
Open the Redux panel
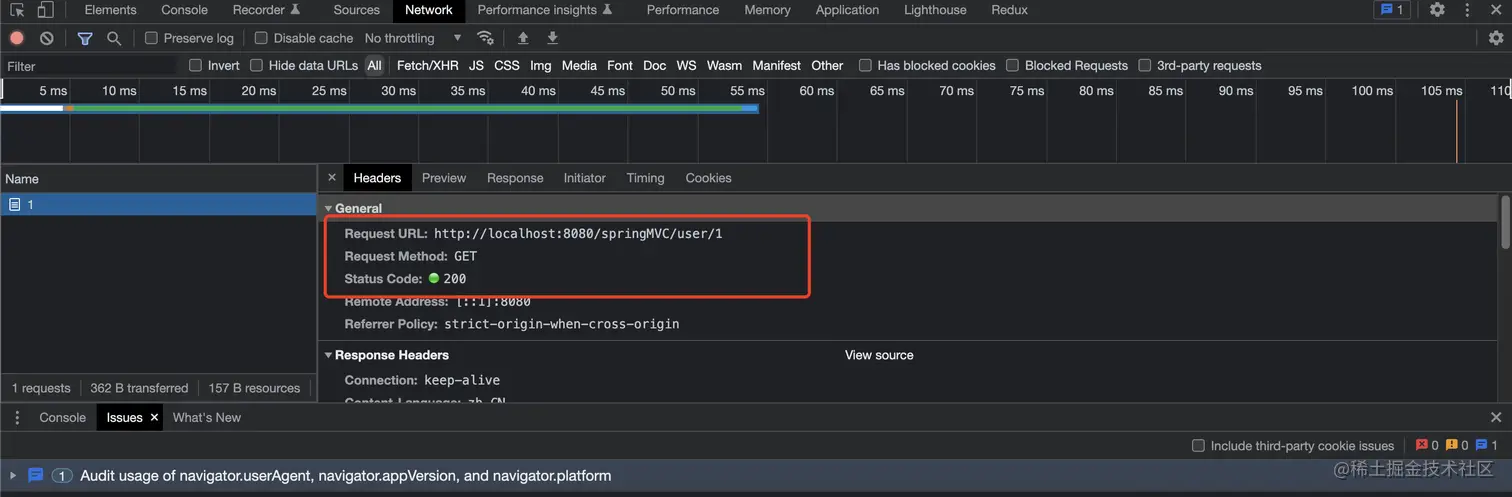[1010, 10]
